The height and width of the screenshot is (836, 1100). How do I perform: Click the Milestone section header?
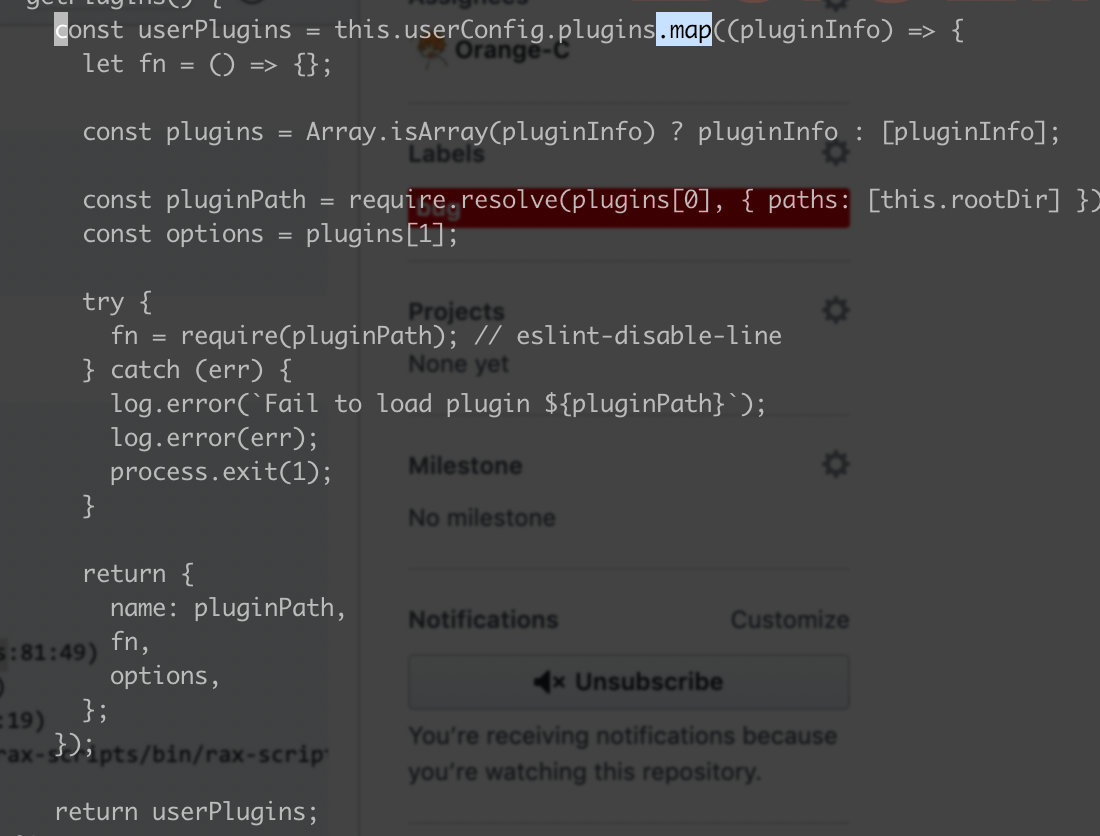pyautogui.click(x=464, y=465)
